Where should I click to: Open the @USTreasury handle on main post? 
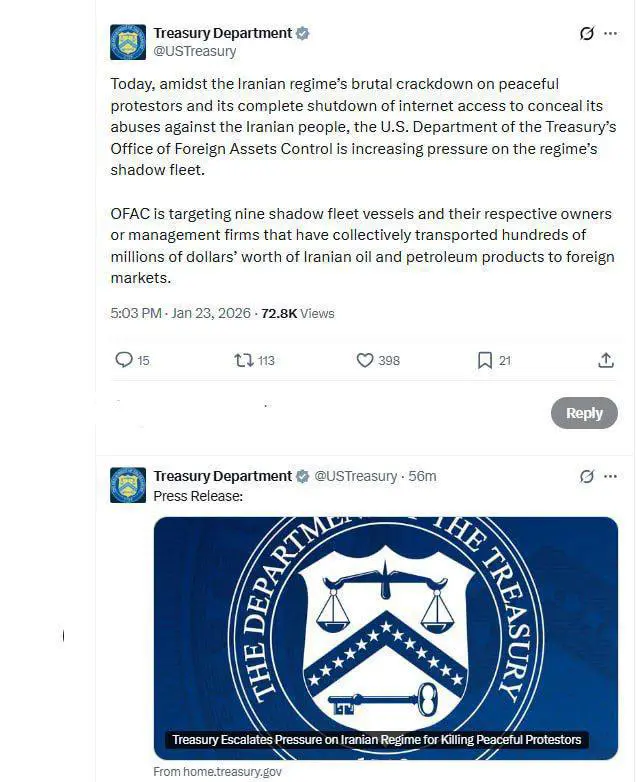tap(195, 51)
